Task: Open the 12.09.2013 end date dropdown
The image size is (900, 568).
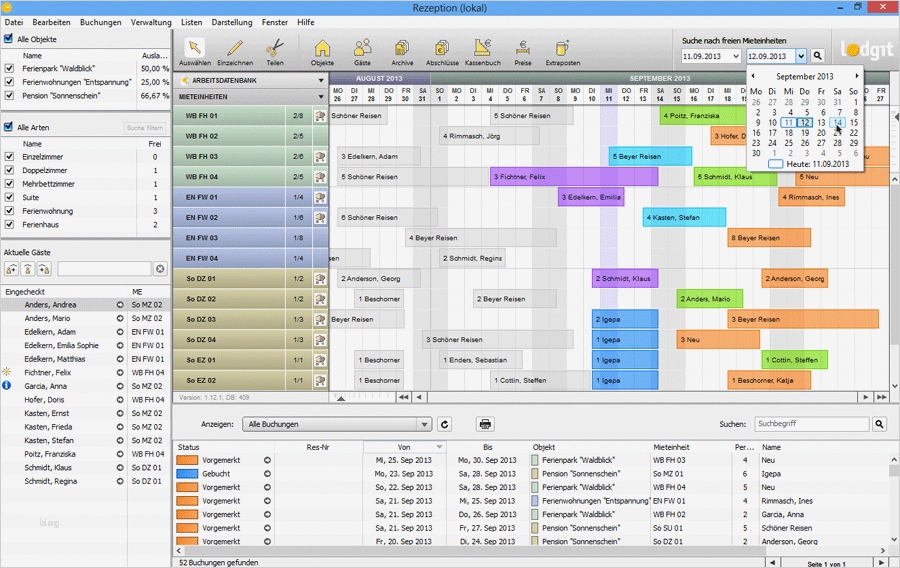Action: (801, 56)
